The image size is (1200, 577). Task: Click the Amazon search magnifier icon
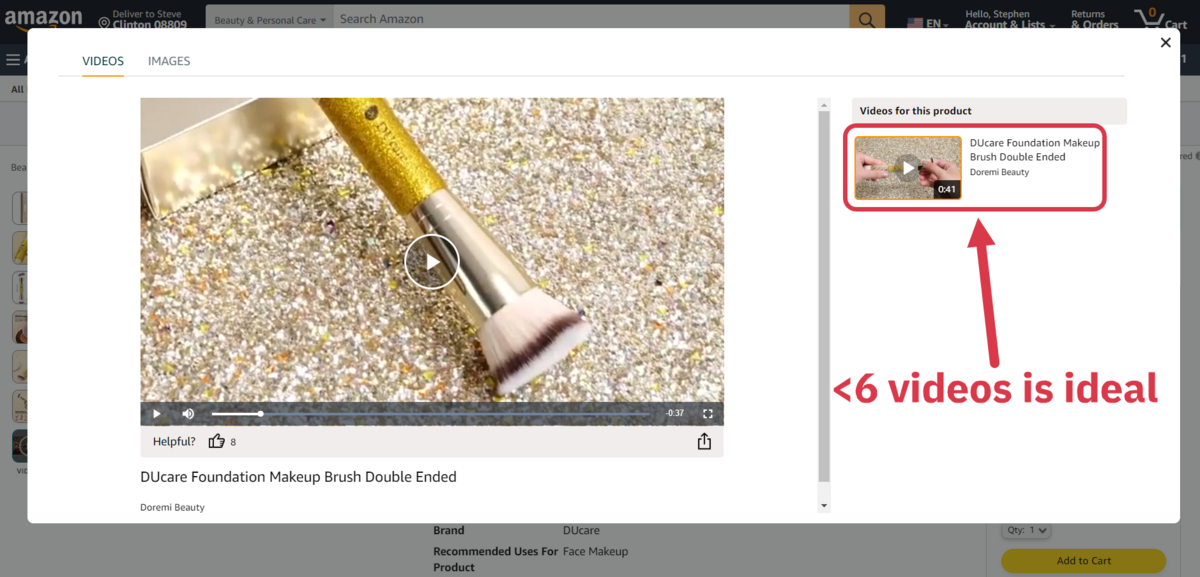tap(867, 19)
